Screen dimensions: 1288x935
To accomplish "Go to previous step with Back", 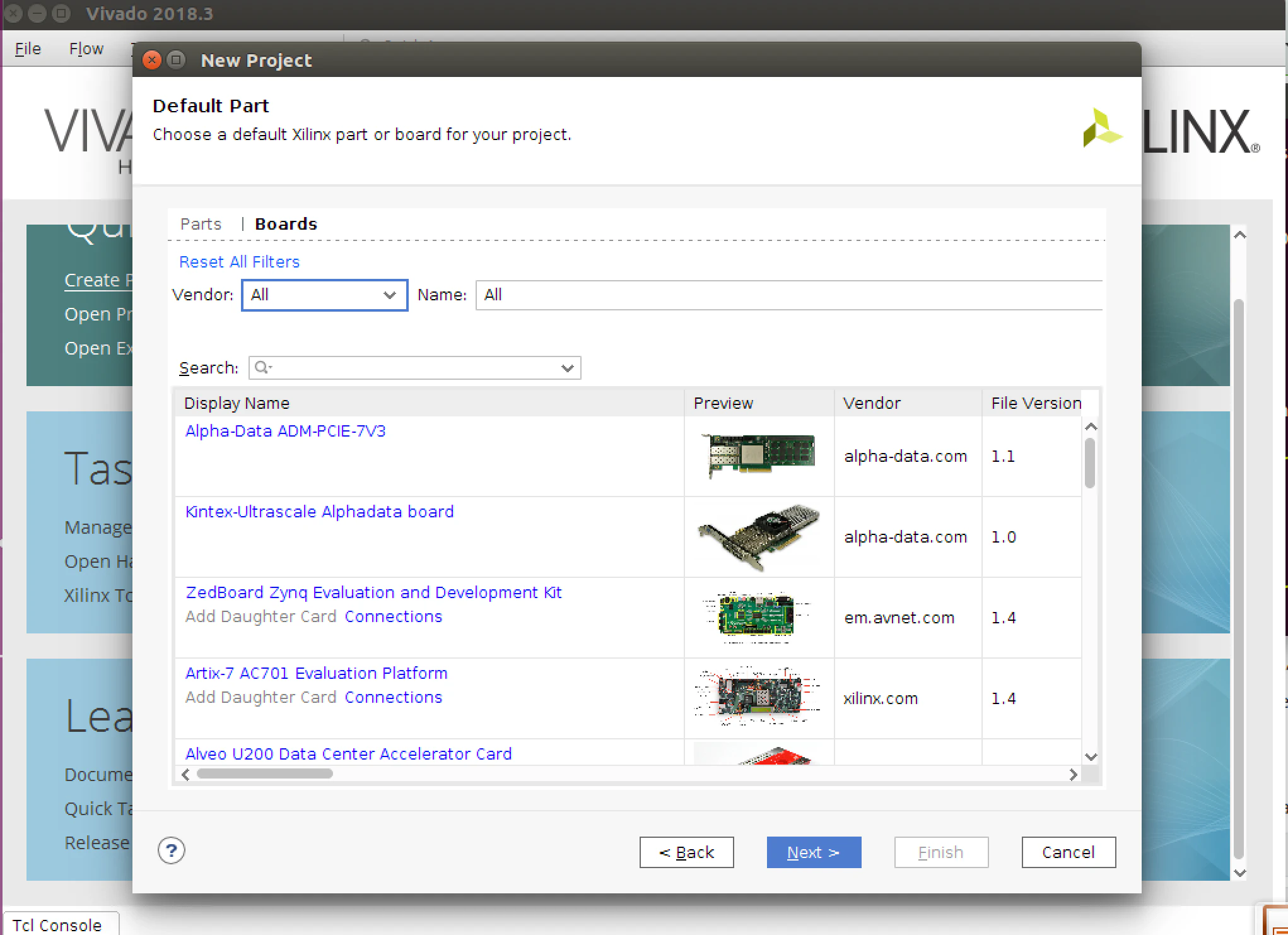I will click(686, 852).
